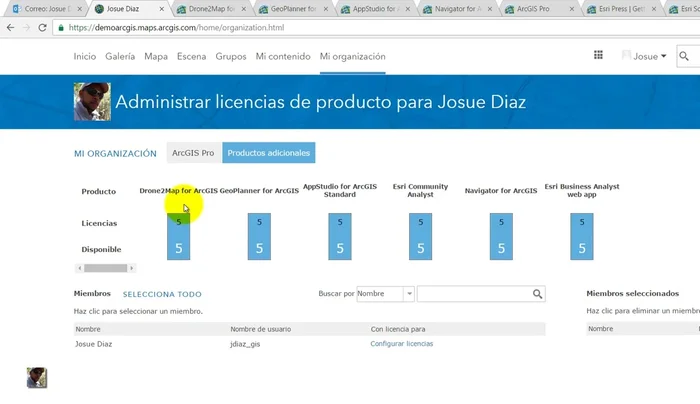
Task: Click small avatar thumbnail at bottom left
Action: pos(37,378)
